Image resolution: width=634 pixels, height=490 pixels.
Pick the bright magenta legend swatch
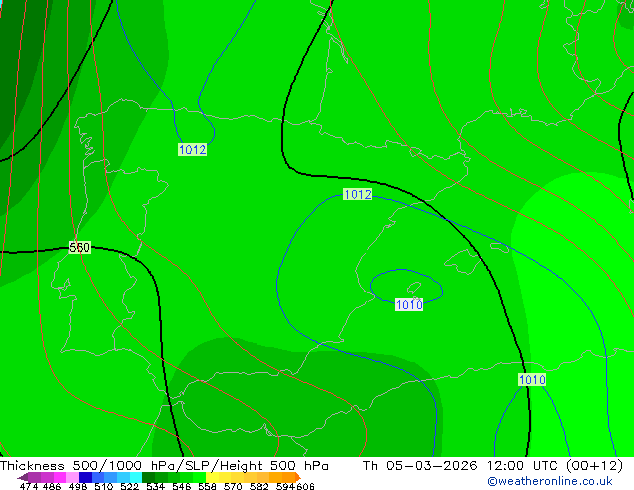coord(60,477)
